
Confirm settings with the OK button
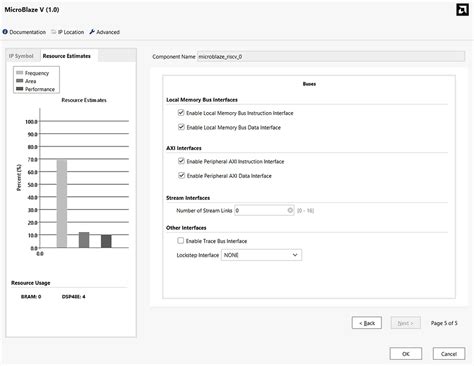pyautogui.click(x=406, y=354)
